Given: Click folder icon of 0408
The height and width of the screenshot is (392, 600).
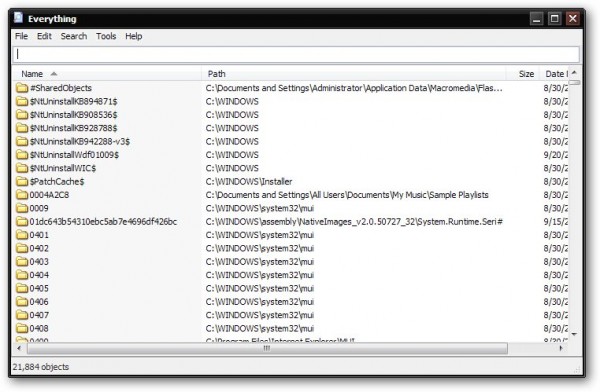Looking at the screenshot, I should point(22,328).
